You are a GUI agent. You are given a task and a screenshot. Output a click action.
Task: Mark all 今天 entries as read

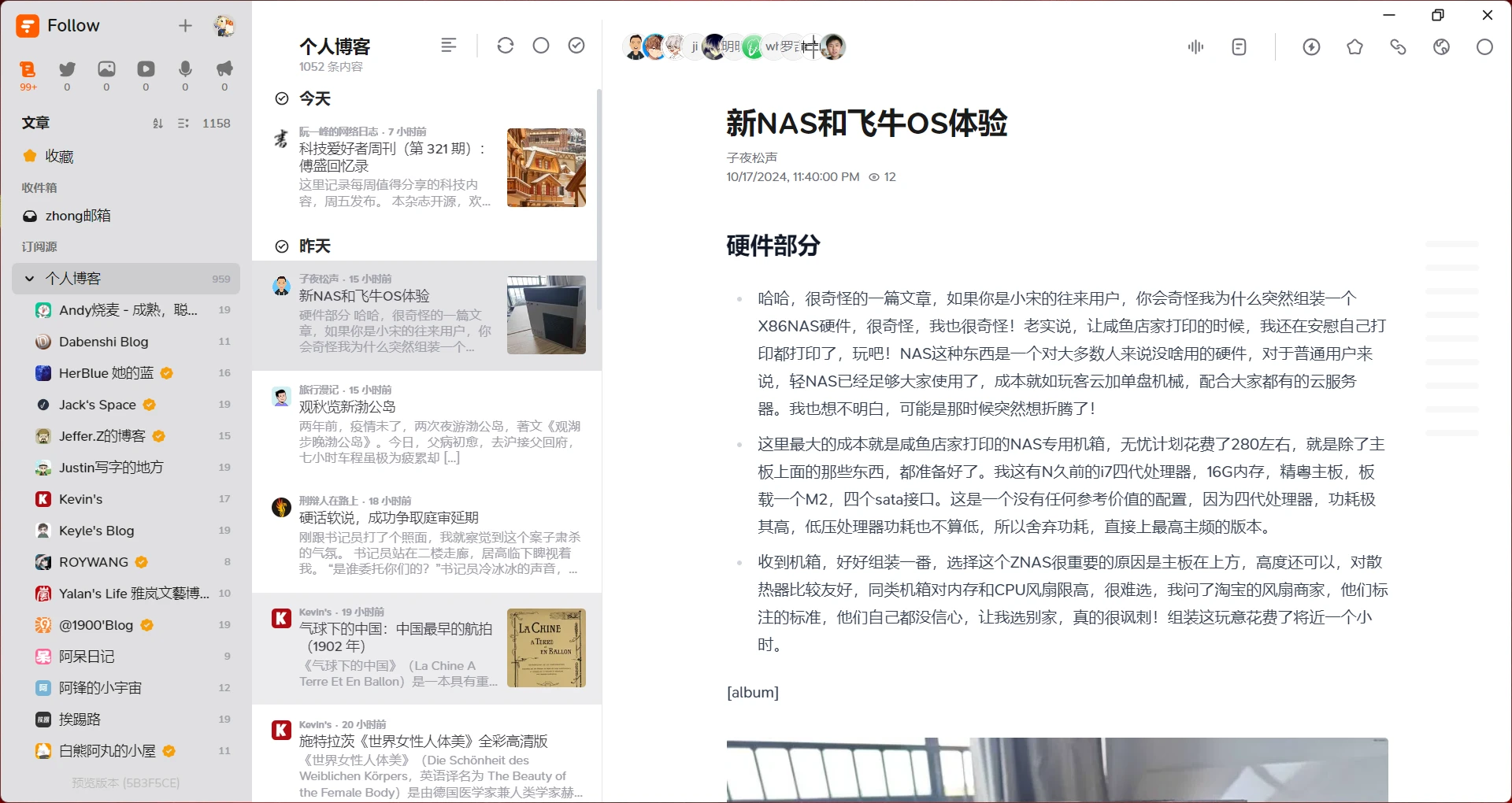(282, 98)
